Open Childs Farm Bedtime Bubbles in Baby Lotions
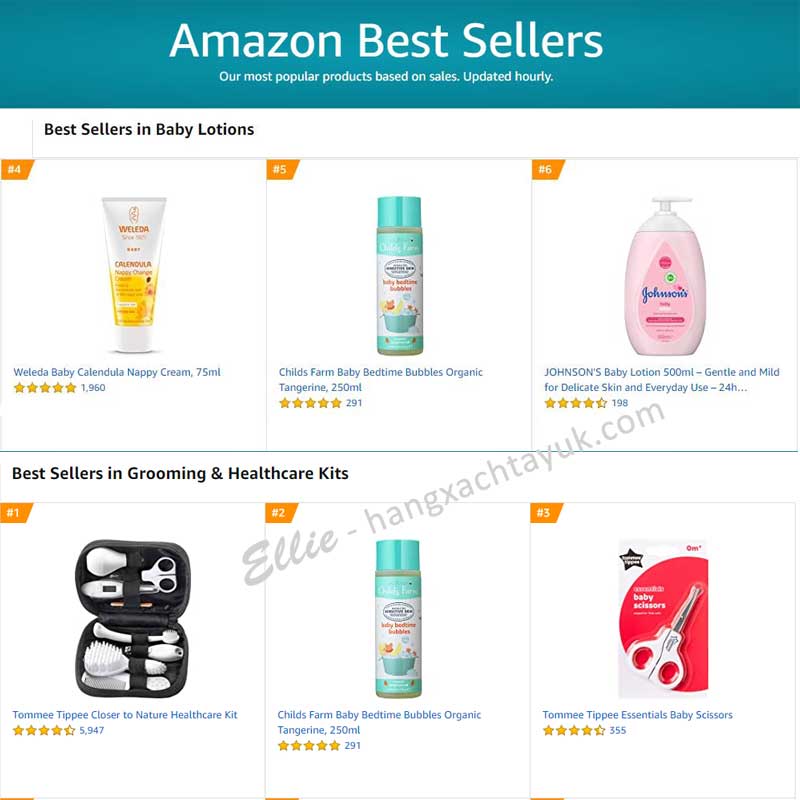Screen dimensions: 800x800 click(x=381, y=380)
